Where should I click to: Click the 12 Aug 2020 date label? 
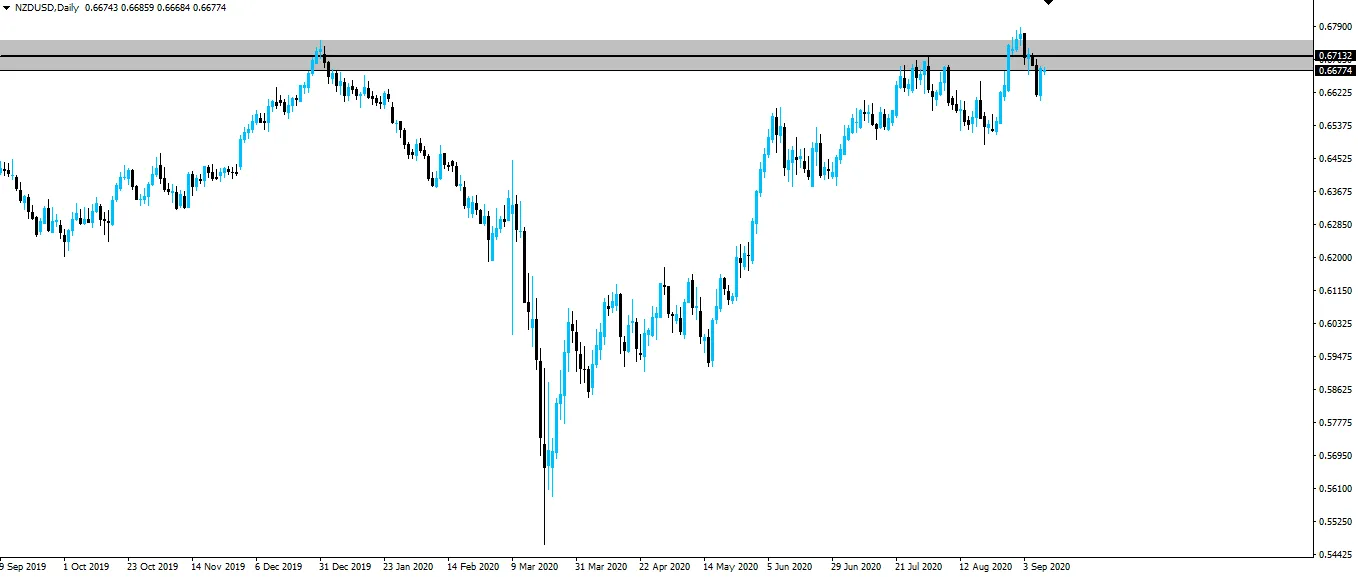pos(985,566)
